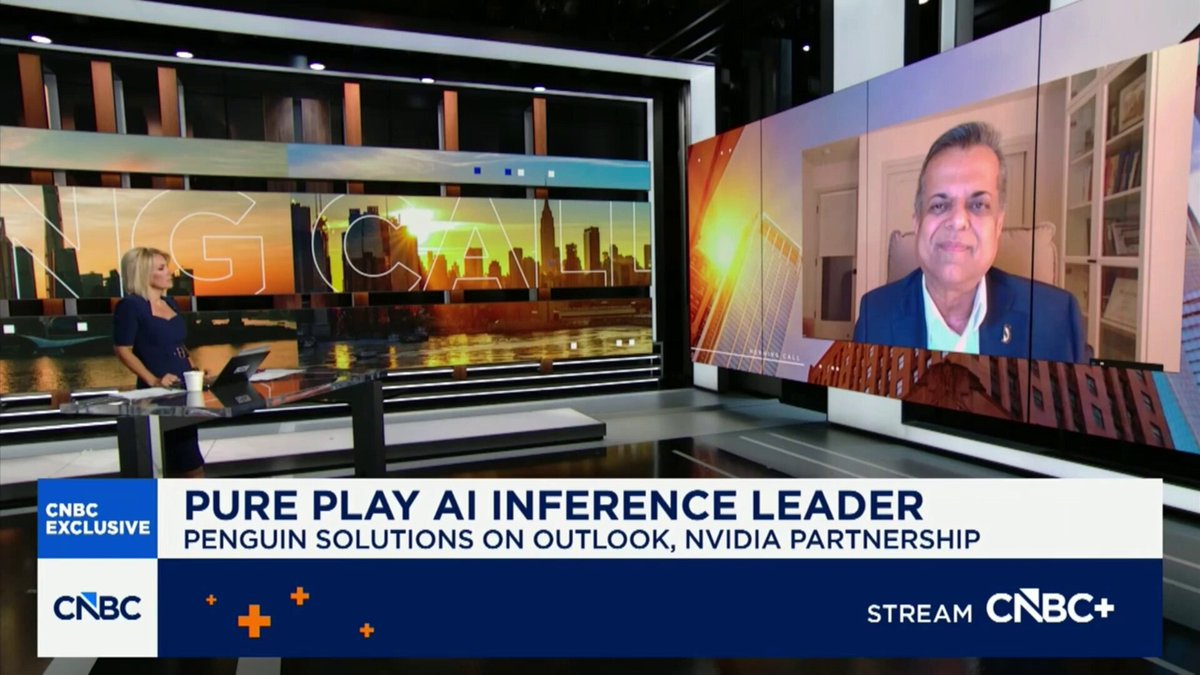This screenshot has height=675, width=1200.
Task: Click the word STREAM in the lower banner
Action: [919, 613]
